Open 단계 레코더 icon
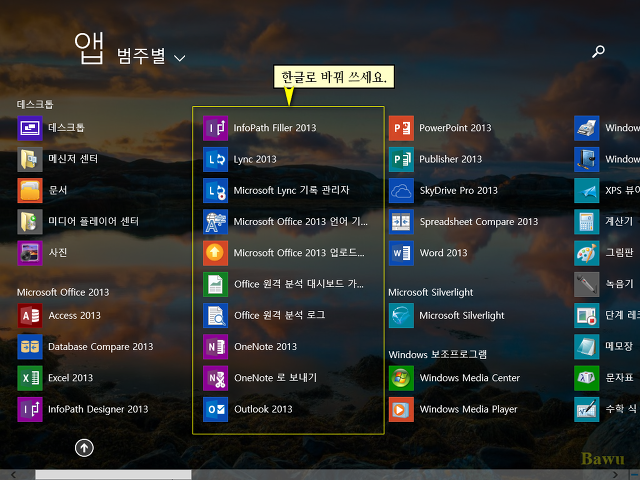This screenshot has height=480, width=640. point(587,316)
